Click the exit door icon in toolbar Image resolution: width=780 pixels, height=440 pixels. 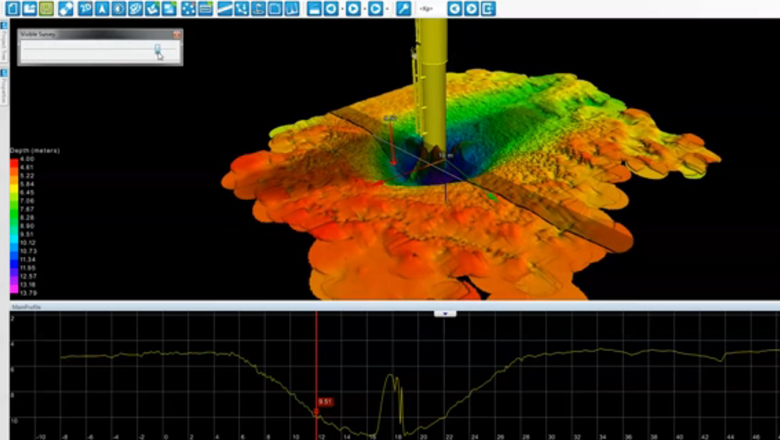pyautogui.click(x=488, y=9)
